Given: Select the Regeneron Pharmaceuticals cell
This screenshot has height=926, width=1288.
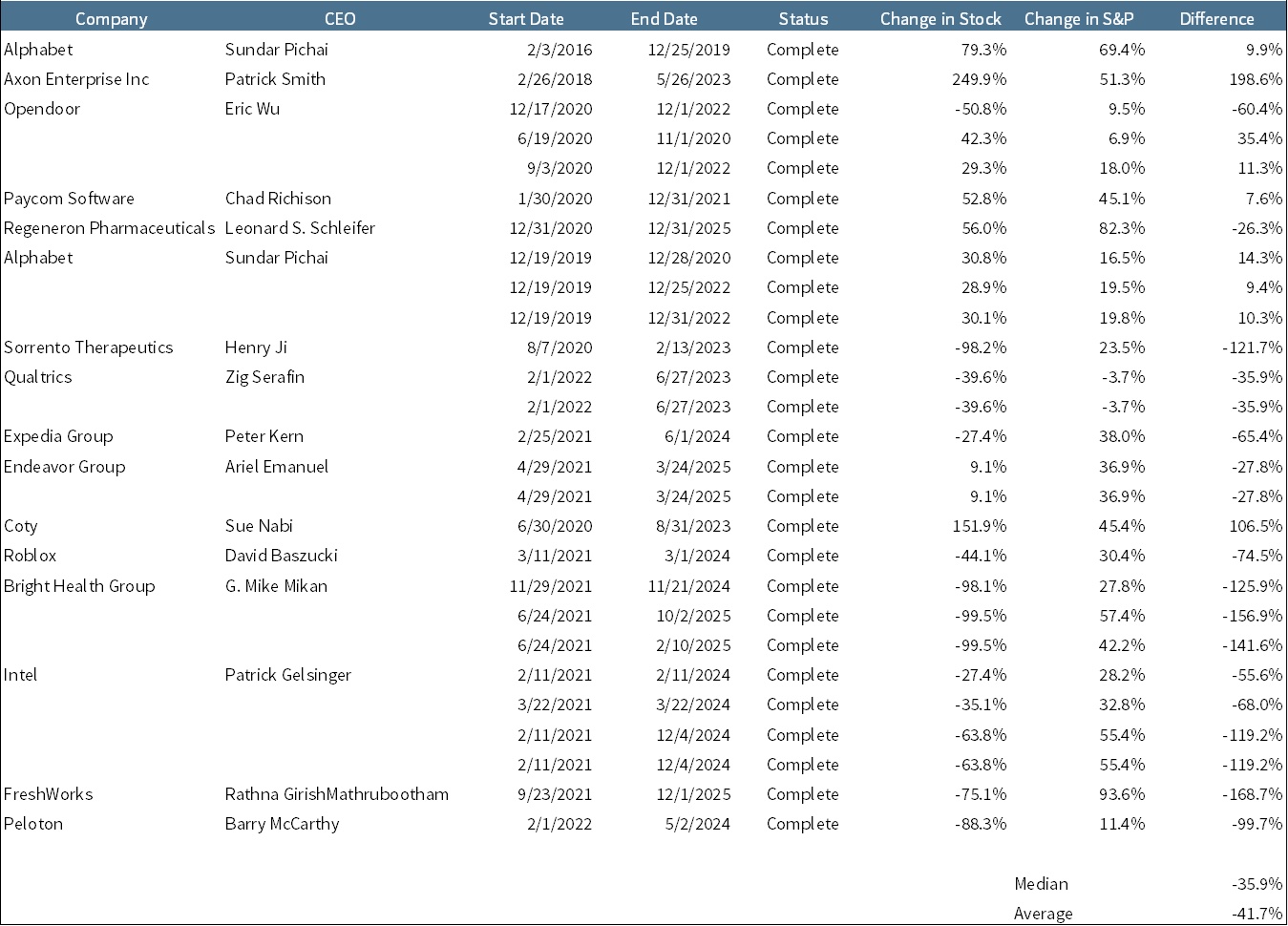Looking at the screenshot, I should 109,228.
